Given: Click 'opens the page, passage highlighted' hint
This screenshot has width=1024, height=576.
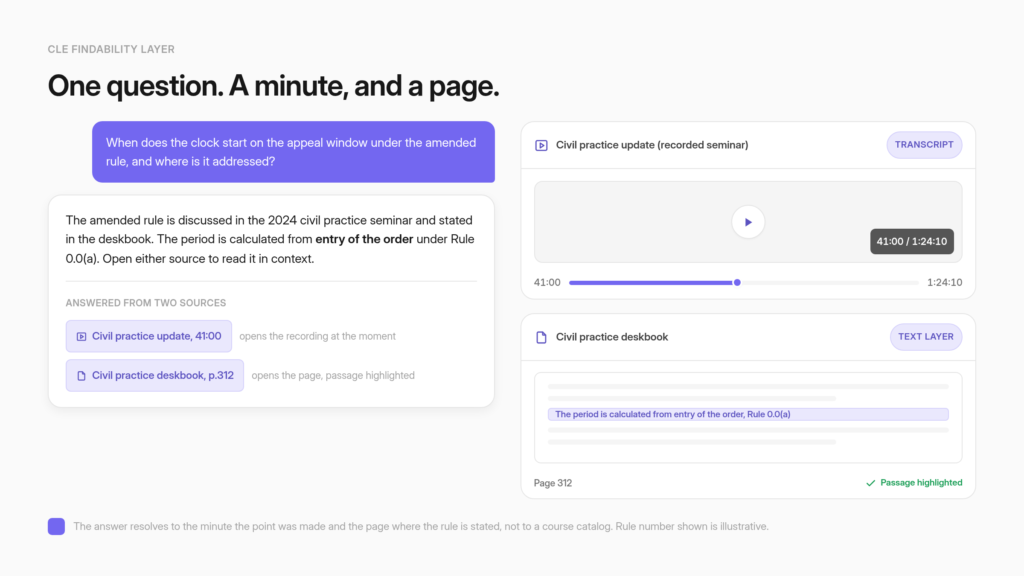Looking at the screenshot, I should (x=333, y=376).
